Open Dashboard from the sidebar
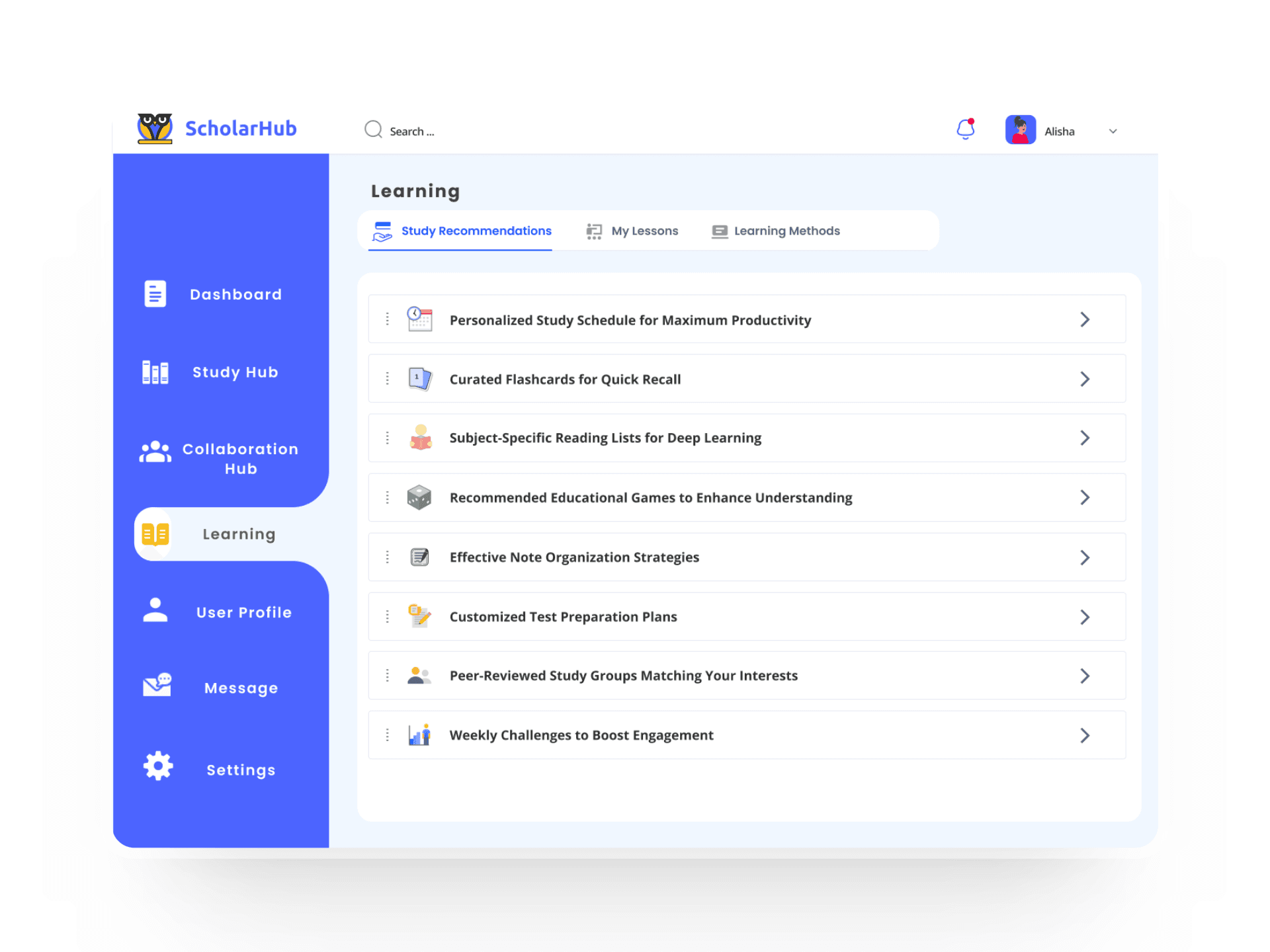Image resolution: width=1270 pixels, height=952 pixels. click(x=235, y=294)
